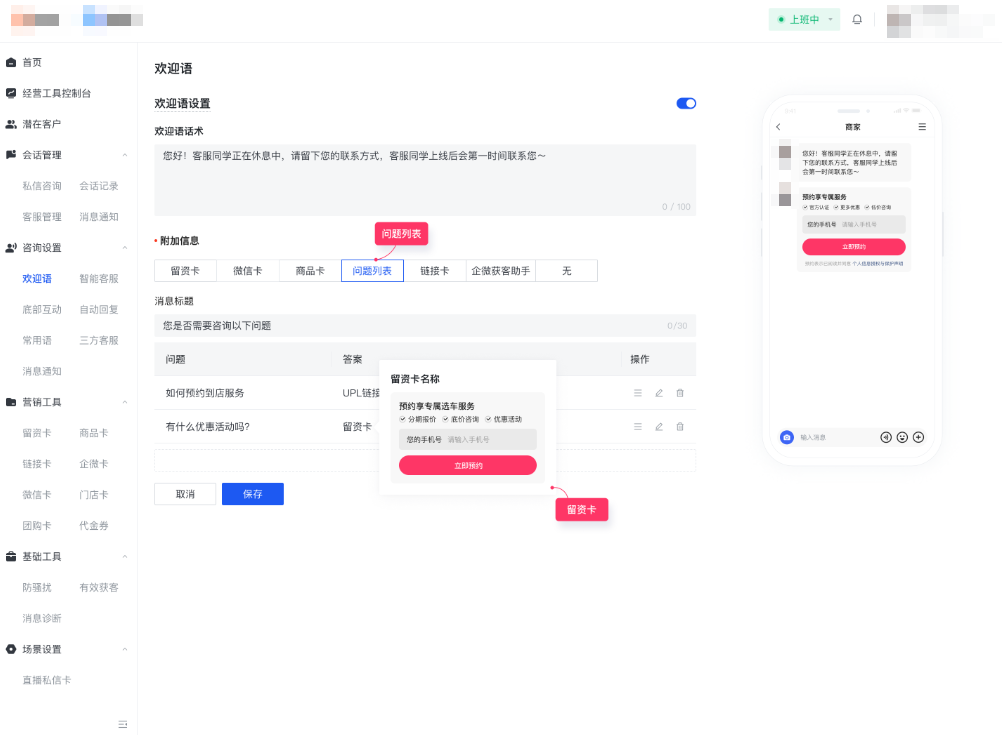This screenshot has width=1002, height=735.
Task: Click the back arrow in the phone preview
Action: pos(779,127)
